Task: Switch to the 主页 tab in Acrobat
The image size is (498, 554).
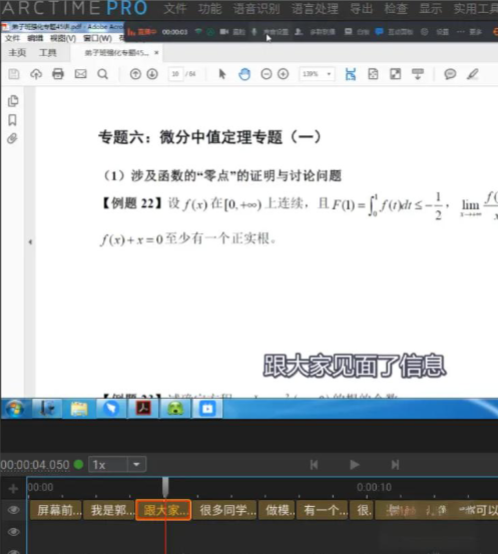Action: coord(17,53)
